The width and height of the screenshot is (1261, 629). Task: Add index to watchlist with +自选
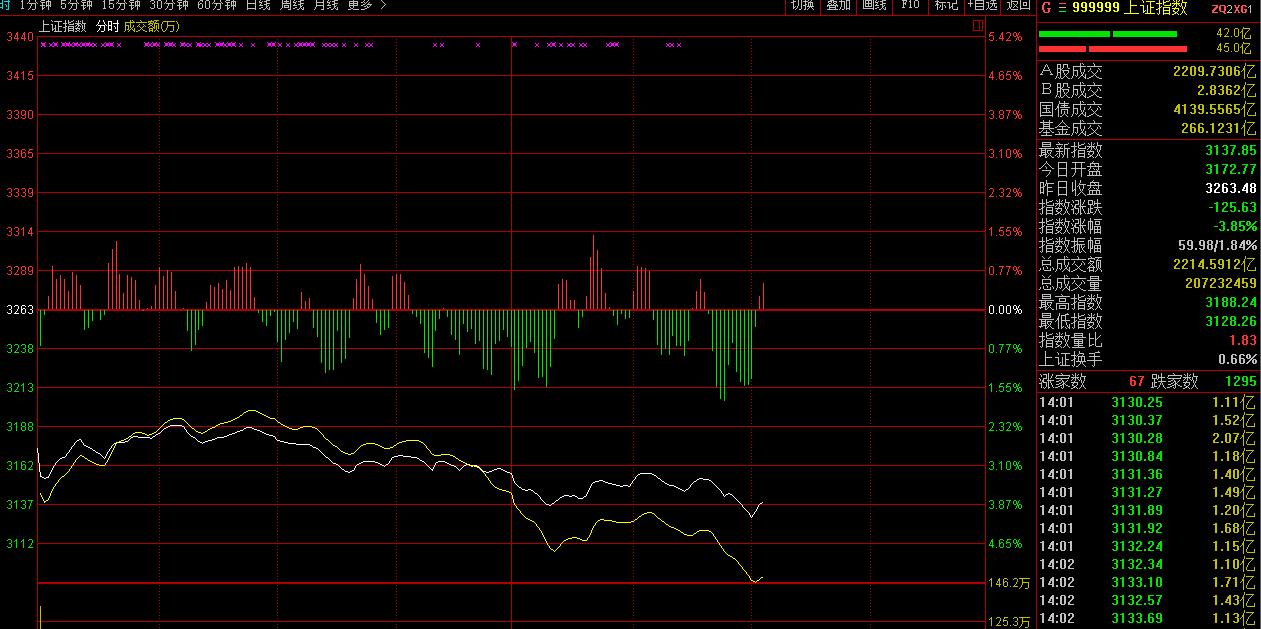[982, 5]
